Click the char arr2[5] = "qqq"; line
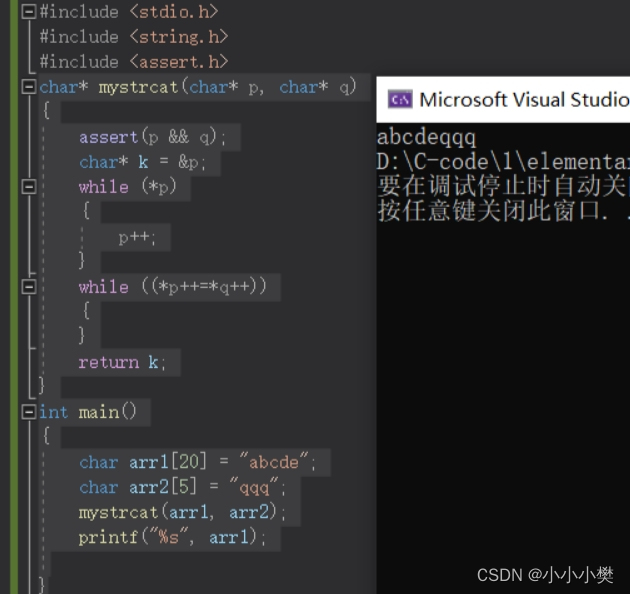630x594 pixels. [x=183, y=487]
